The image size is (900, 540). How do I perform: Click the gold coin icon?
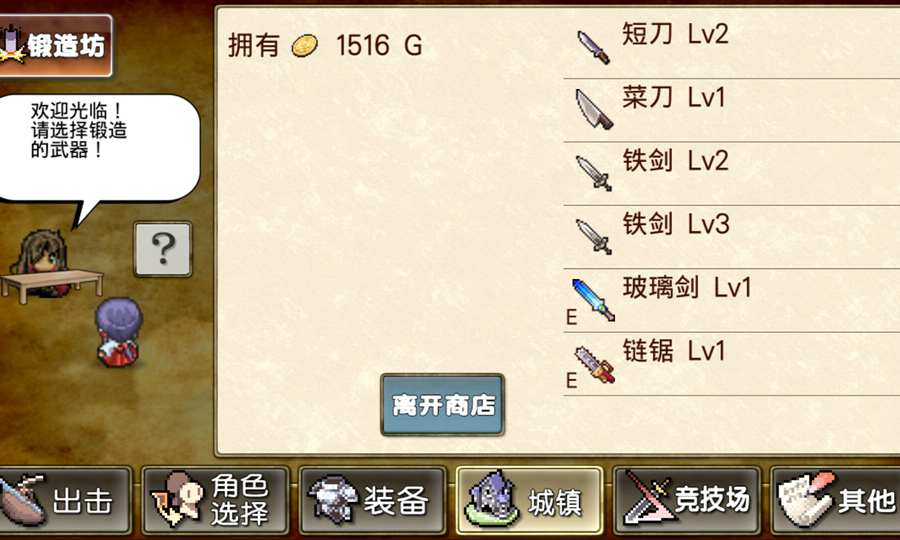tap(304, 45)
